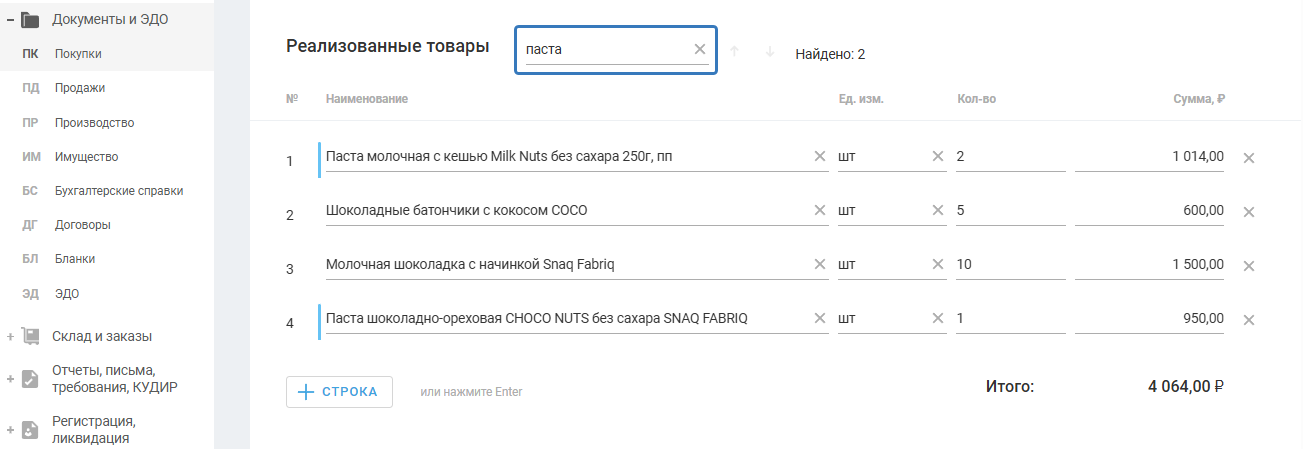Open the ЭДО sidebar link
The width and height of the screenshot is (1303, 449).
click(x=67, y=293)
